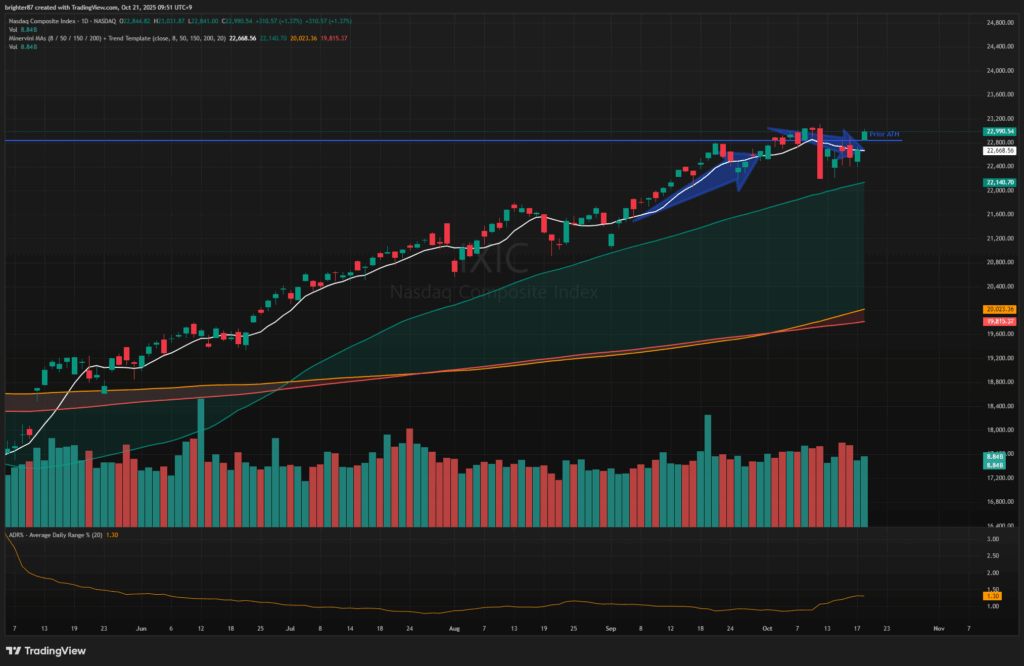The height and width of the screenshot is (666, 1024).
Task: Click the 22,990.54 current price axis label
Action: (1000, 131)
